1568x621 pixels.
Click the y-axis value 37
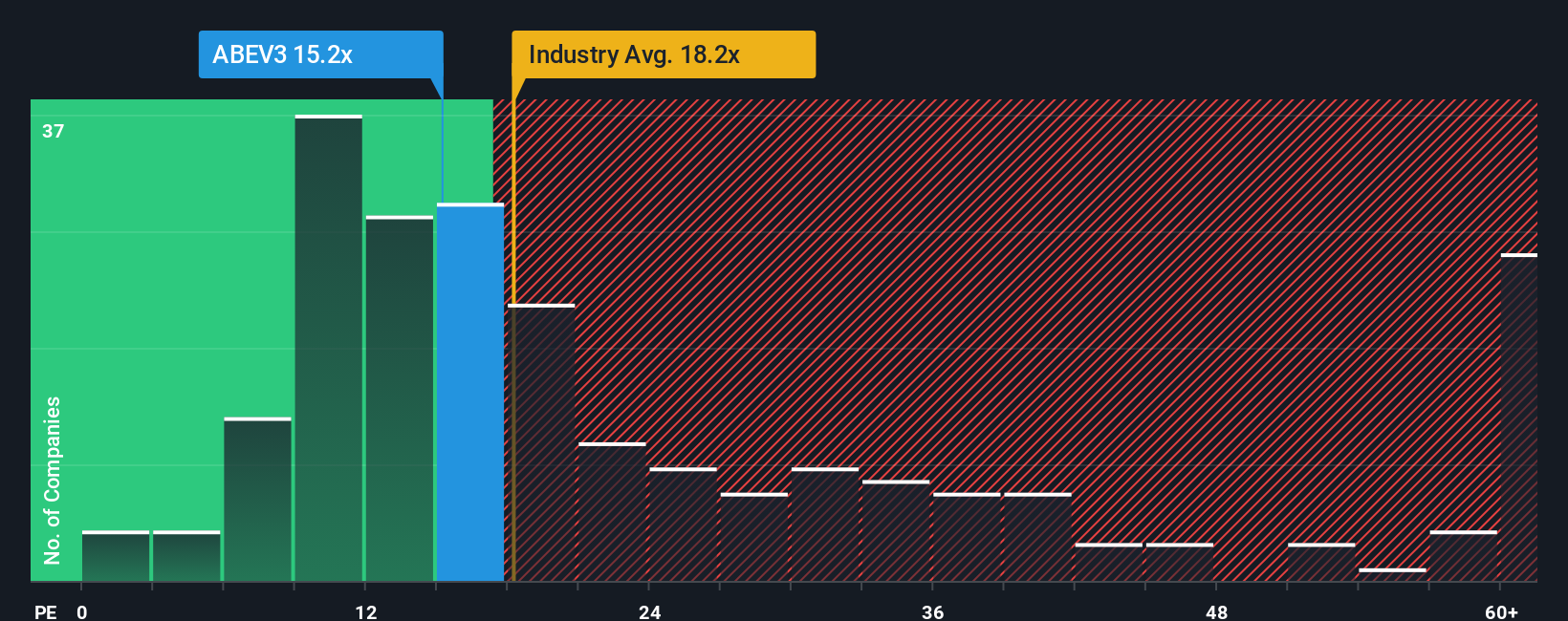tap(54, 131)
